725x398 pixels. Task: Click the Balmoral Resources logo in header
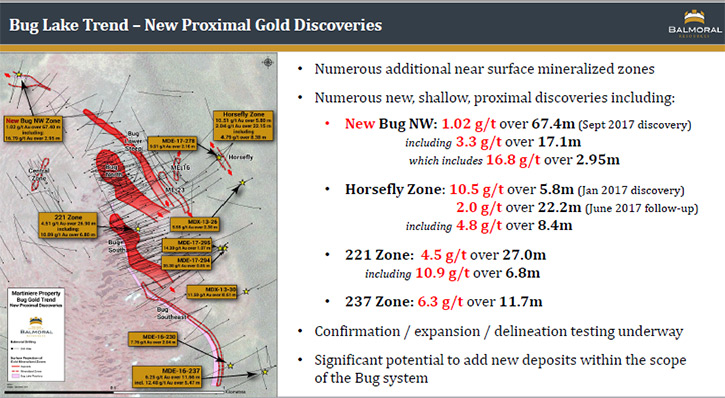694,24
